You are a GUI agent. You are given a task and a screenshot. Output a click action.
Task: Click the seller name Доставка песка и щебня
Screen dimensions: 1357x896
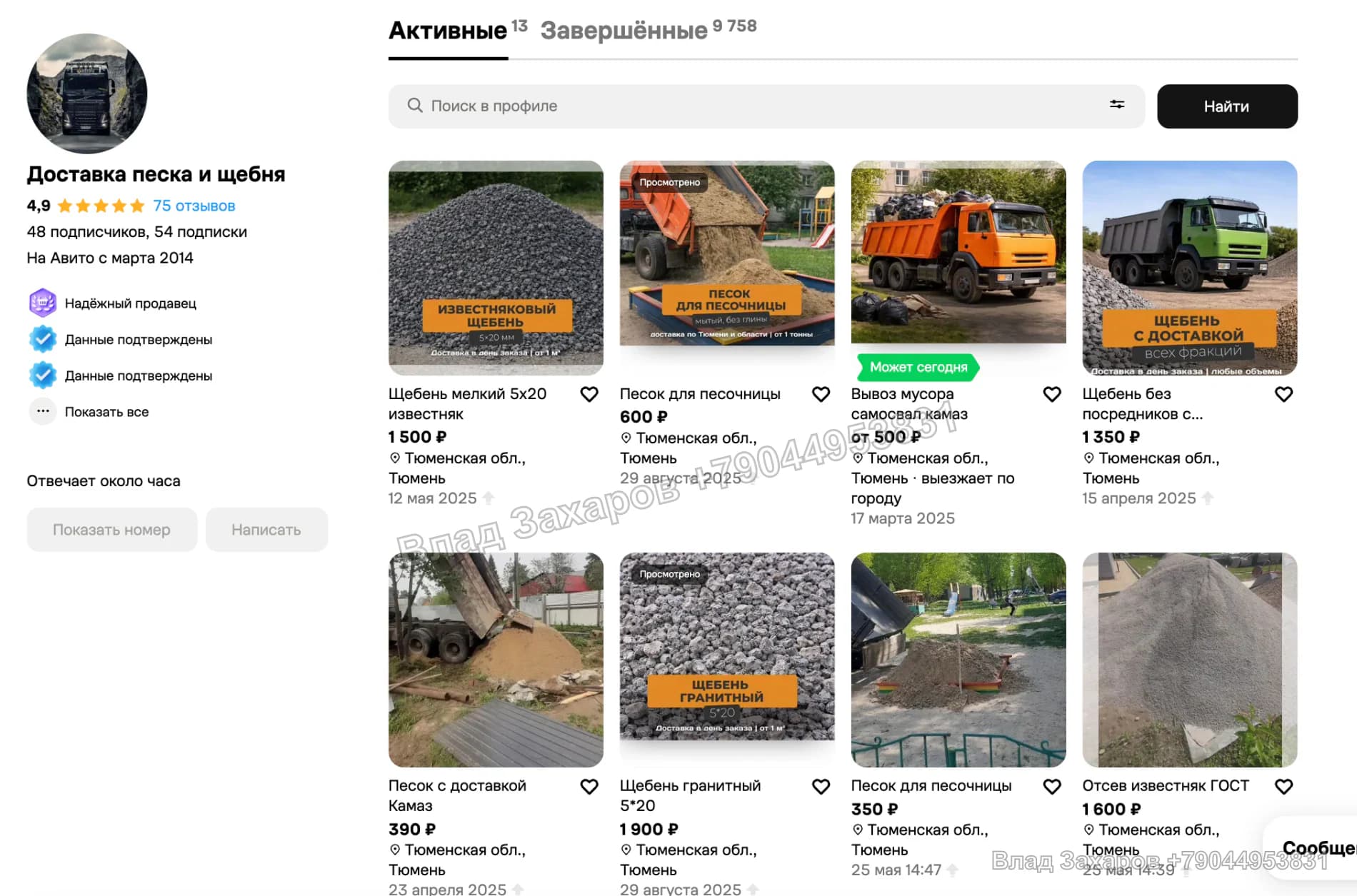tap(156, 174)
